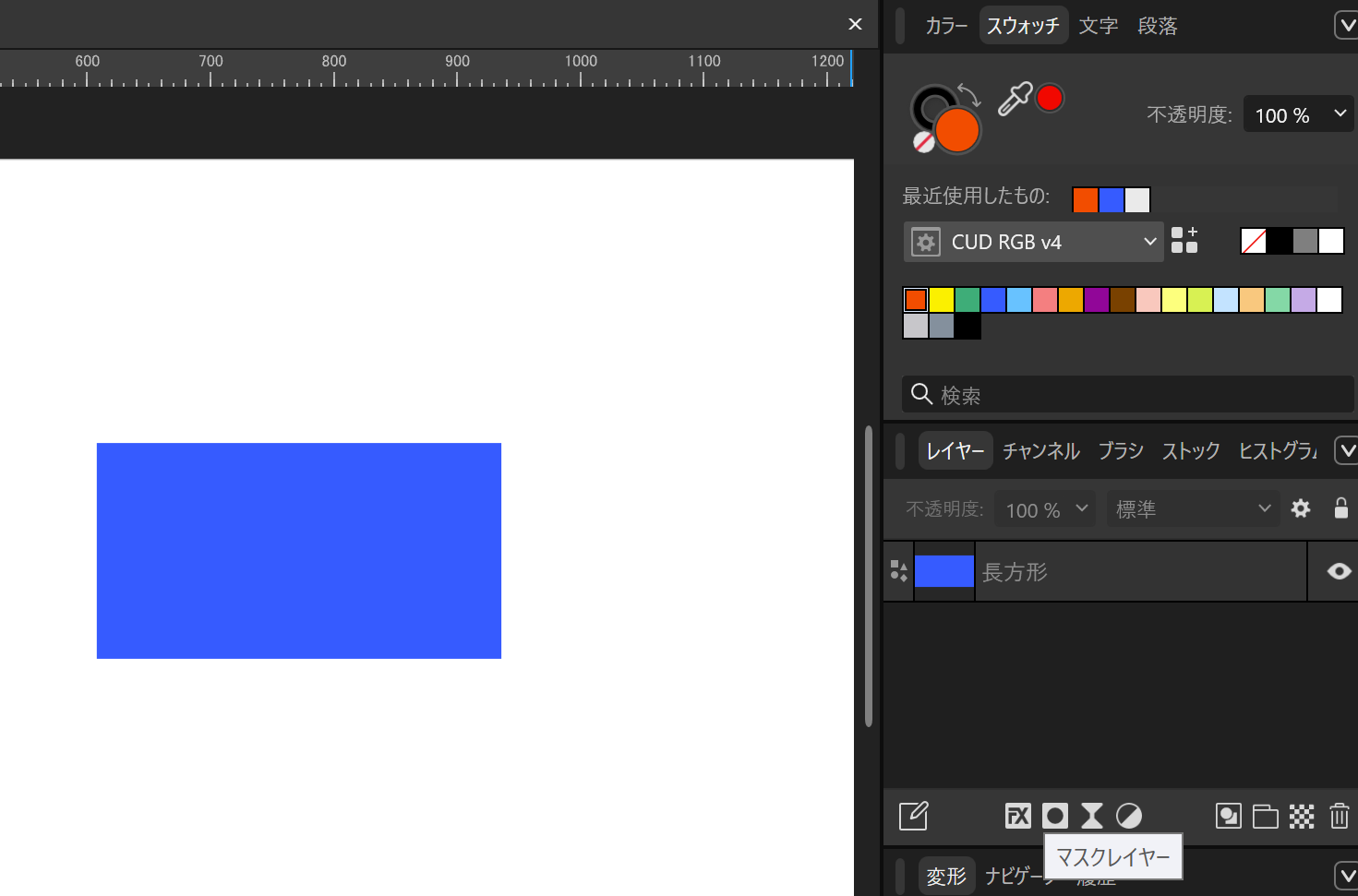Click the blue 長方形 layer thumbnail

[944, 571]
